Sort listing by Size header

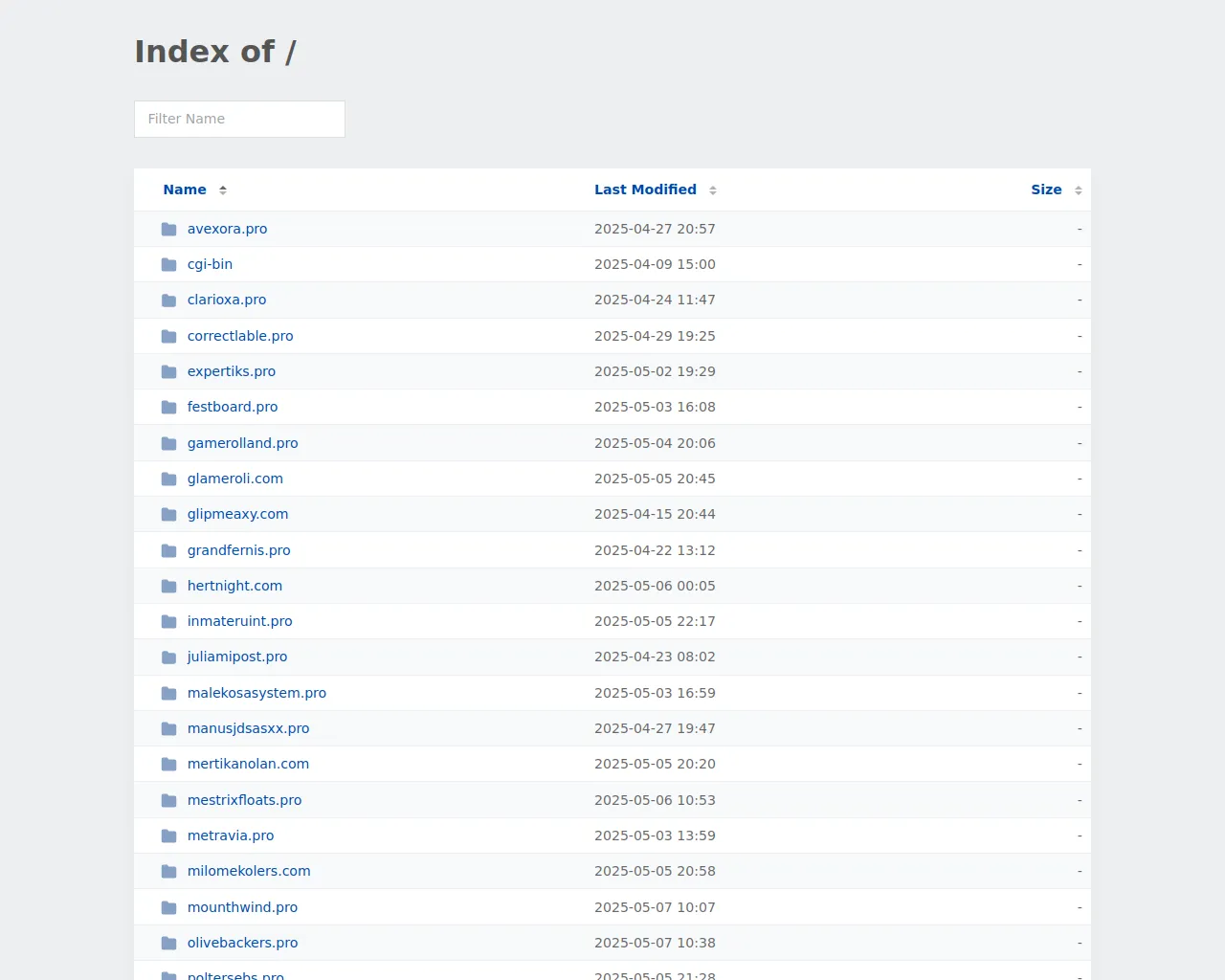point(1046,189)
